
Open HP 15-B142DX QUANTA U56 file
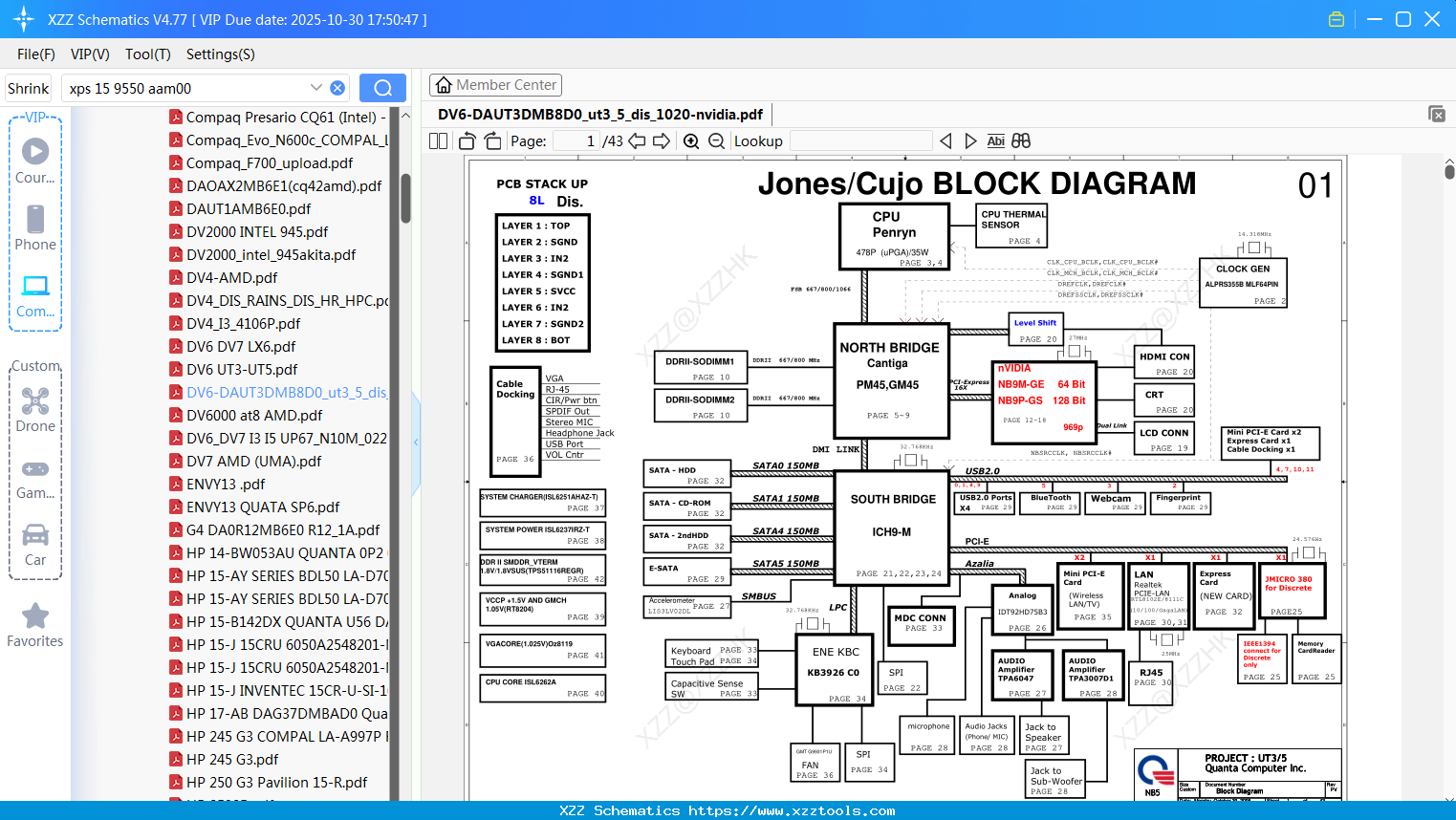pyautogui.click(x=277, y=621)
